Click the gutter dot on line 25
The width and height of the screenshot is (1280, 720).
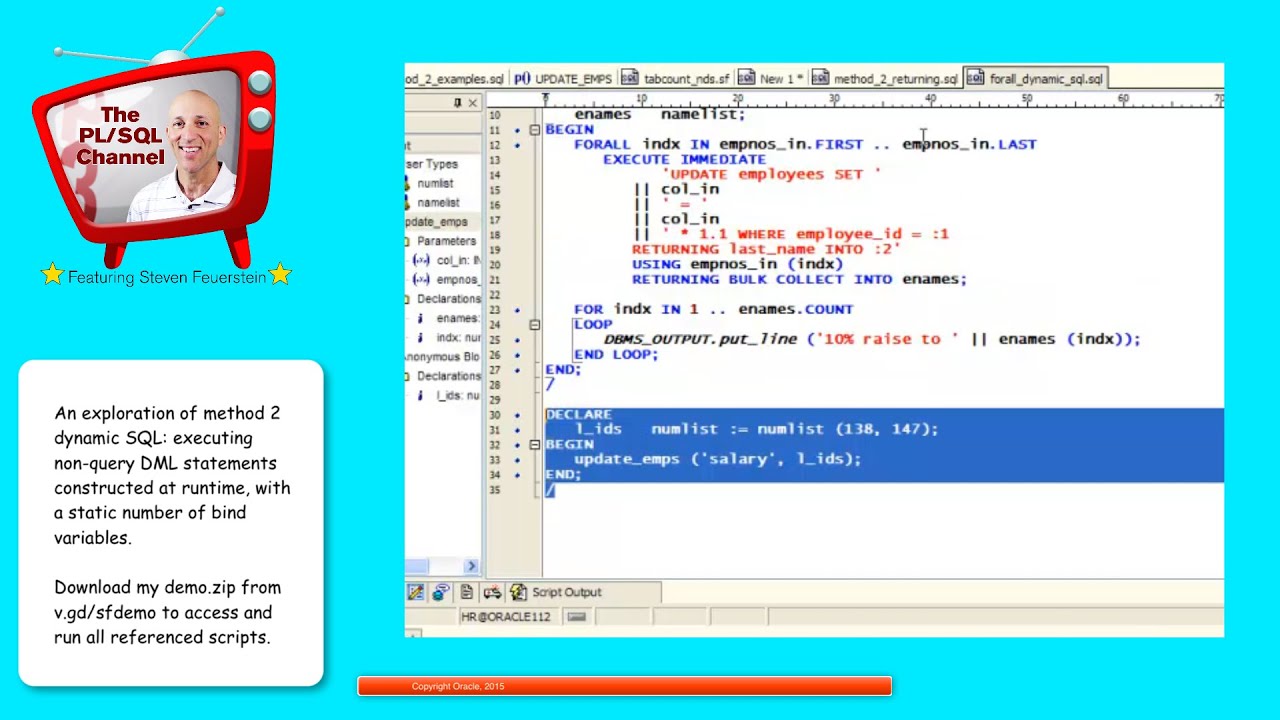(x=517, y=340)
